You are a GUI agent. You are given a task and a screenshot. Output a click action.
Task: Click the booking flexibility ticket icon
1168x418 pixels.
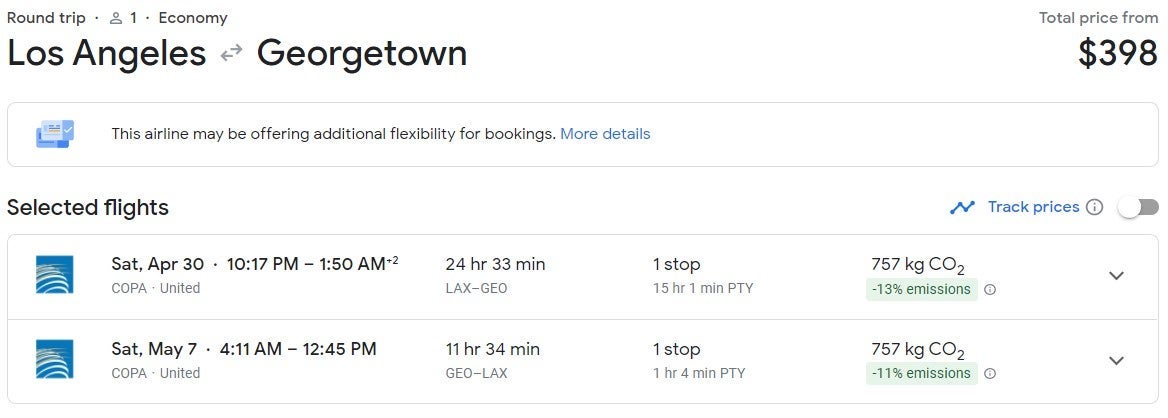[x=55, y=134]
